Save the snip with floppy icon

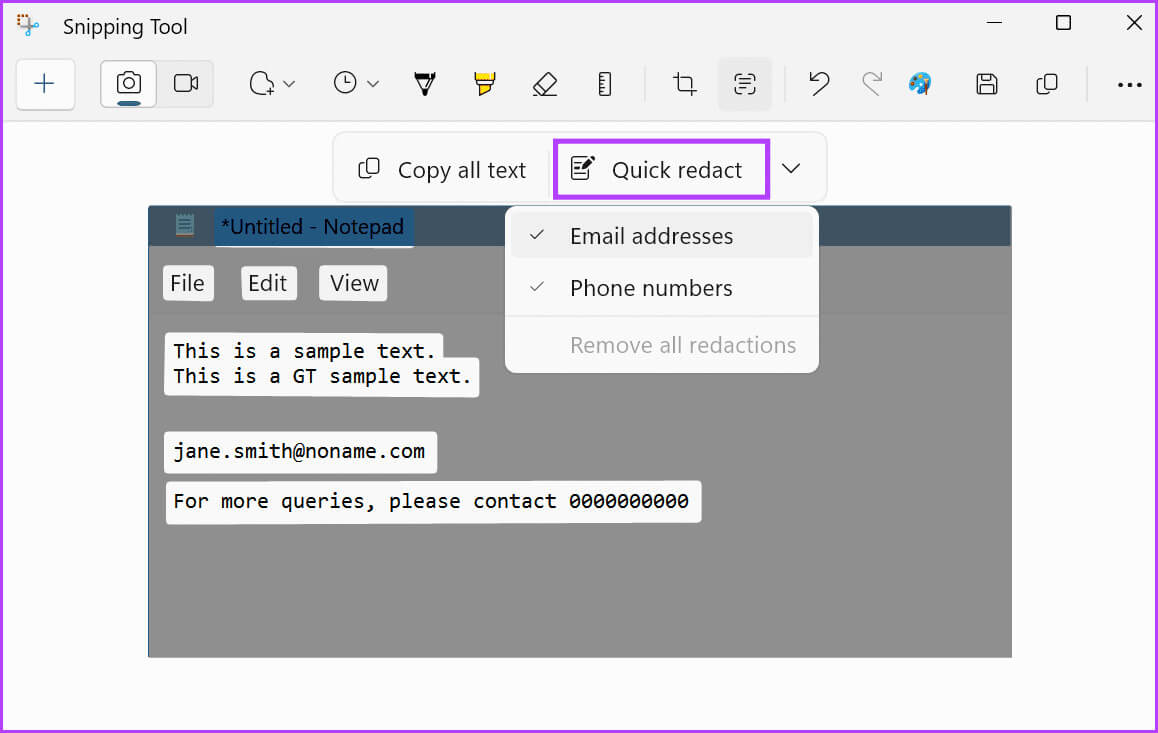coord(987,84)
